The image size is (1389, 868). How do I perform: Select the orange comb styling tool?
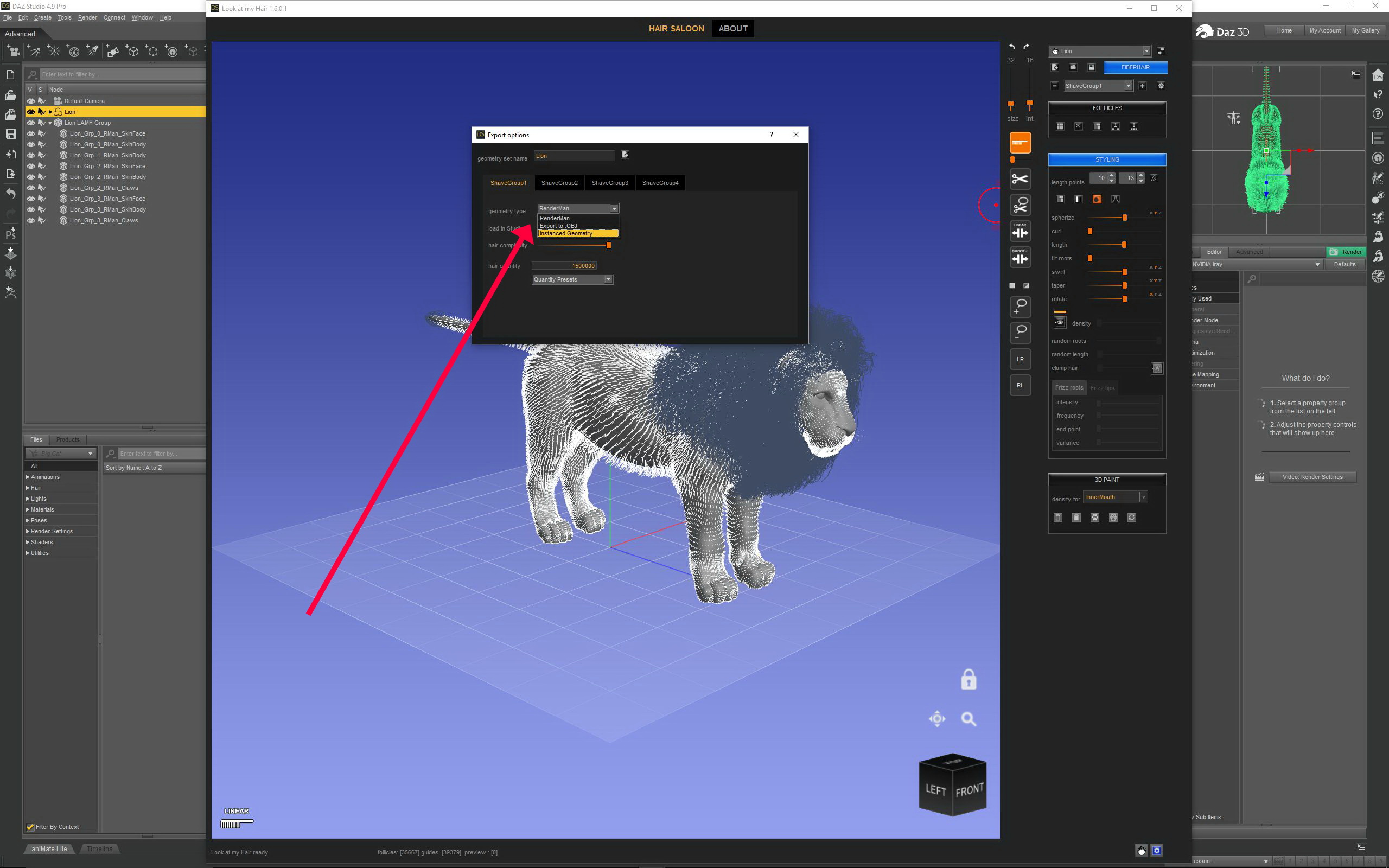coord(1020,143)
